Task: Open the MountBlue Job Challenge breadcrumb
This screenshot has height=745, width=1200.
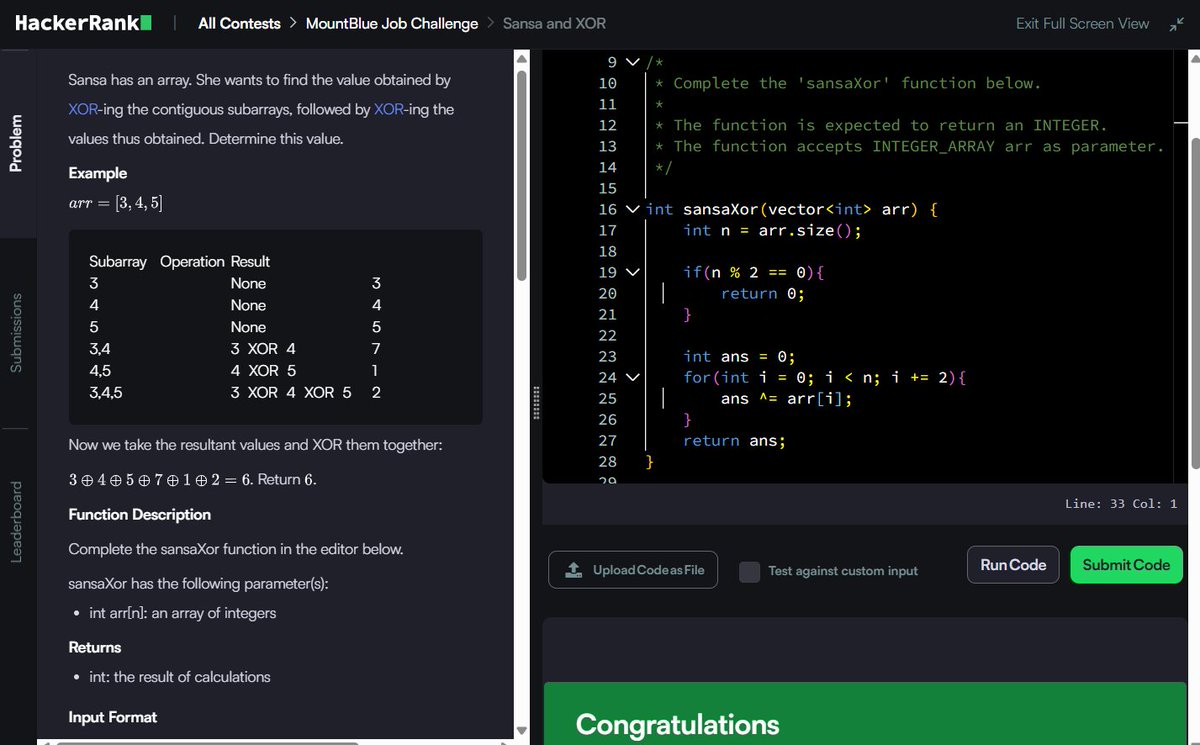Action: pos(392,23)
